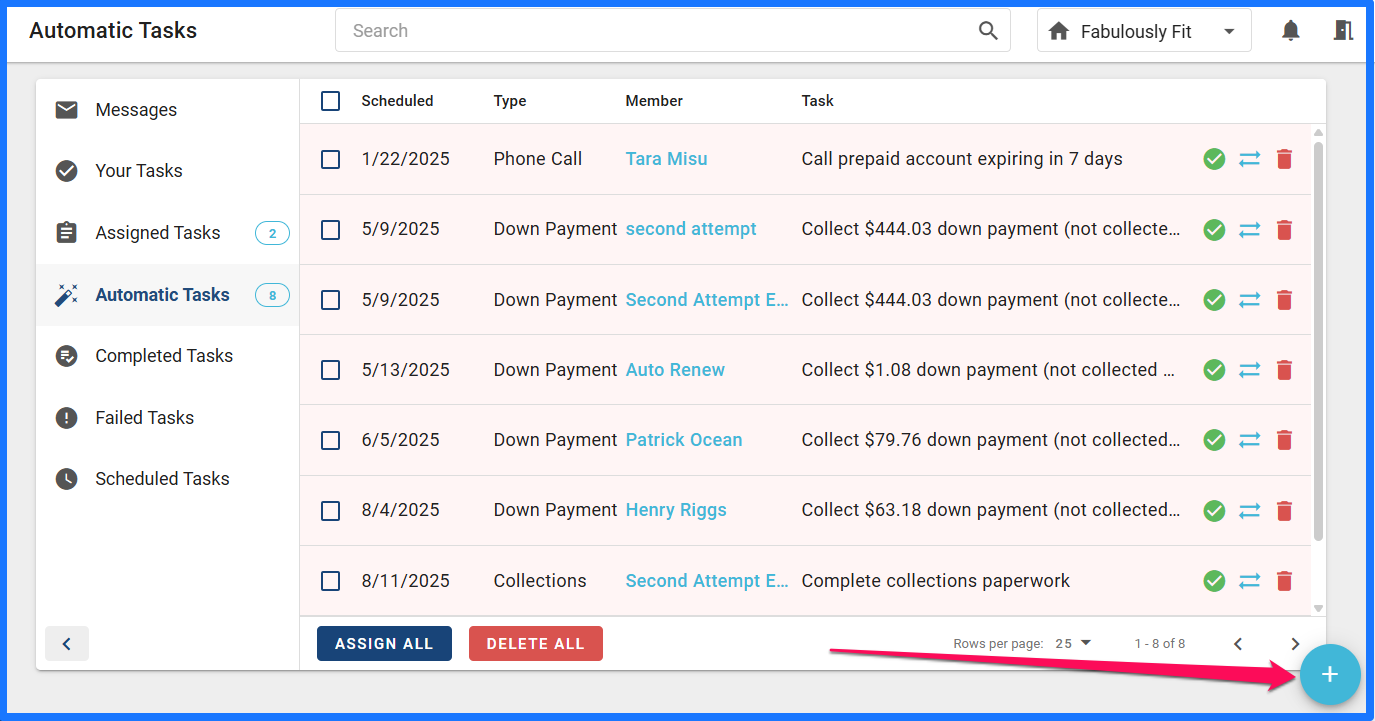
Task: Click the search magnifier icon
Action: (x=988, y=31)
